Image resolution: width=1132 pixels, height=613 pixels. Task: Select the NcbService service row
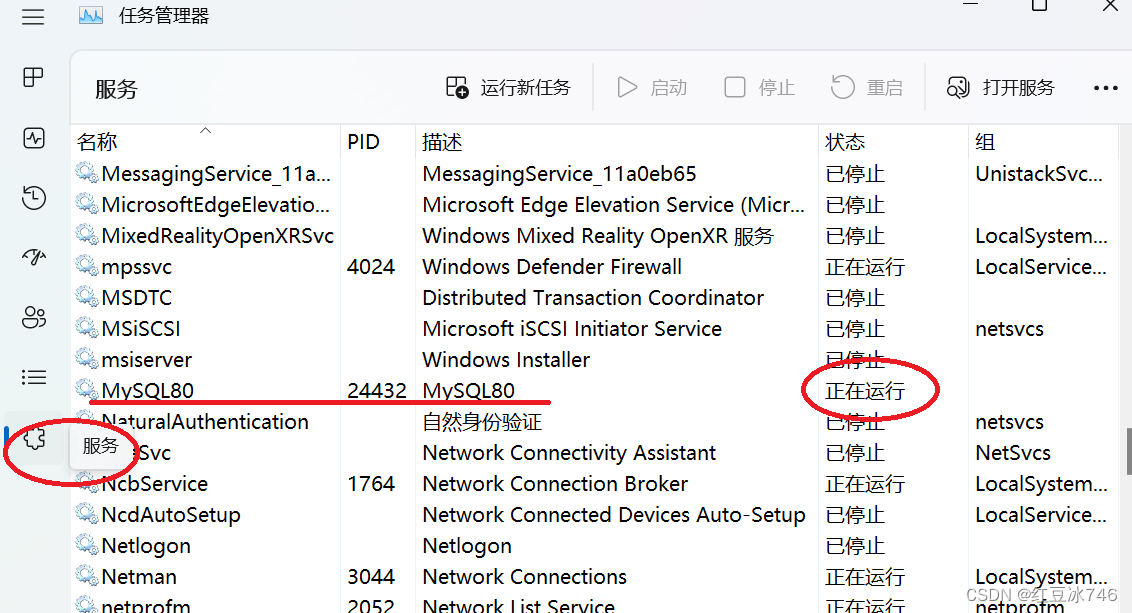click(593, 484)
